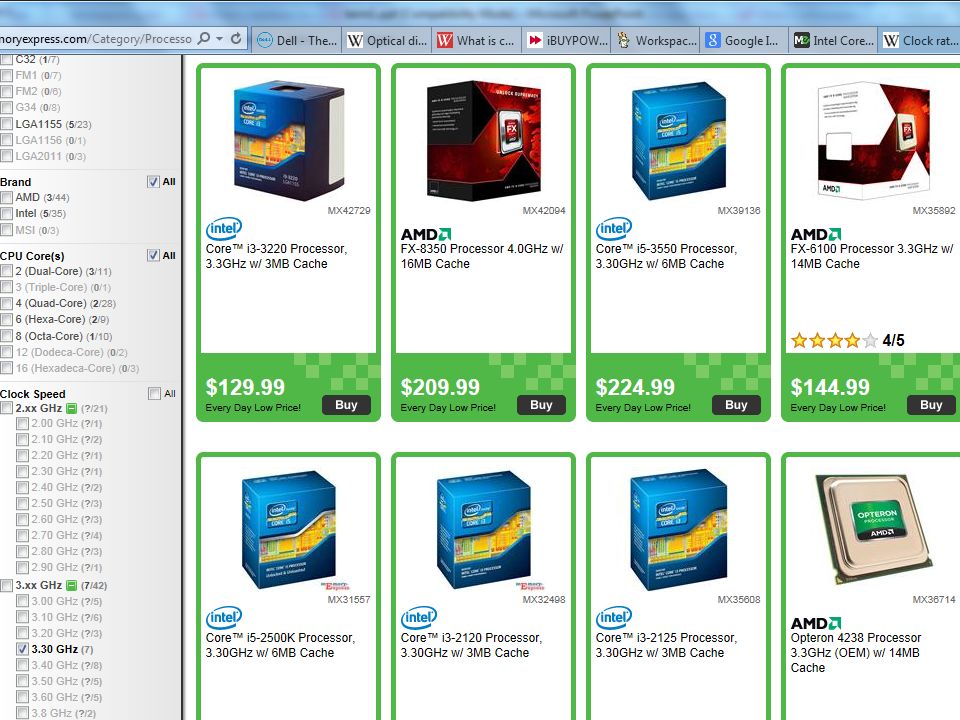This screenshot has height=720, width=960.
Task: Switch to the Optical di... Wikipedia tab
Action: coord(387,41)
